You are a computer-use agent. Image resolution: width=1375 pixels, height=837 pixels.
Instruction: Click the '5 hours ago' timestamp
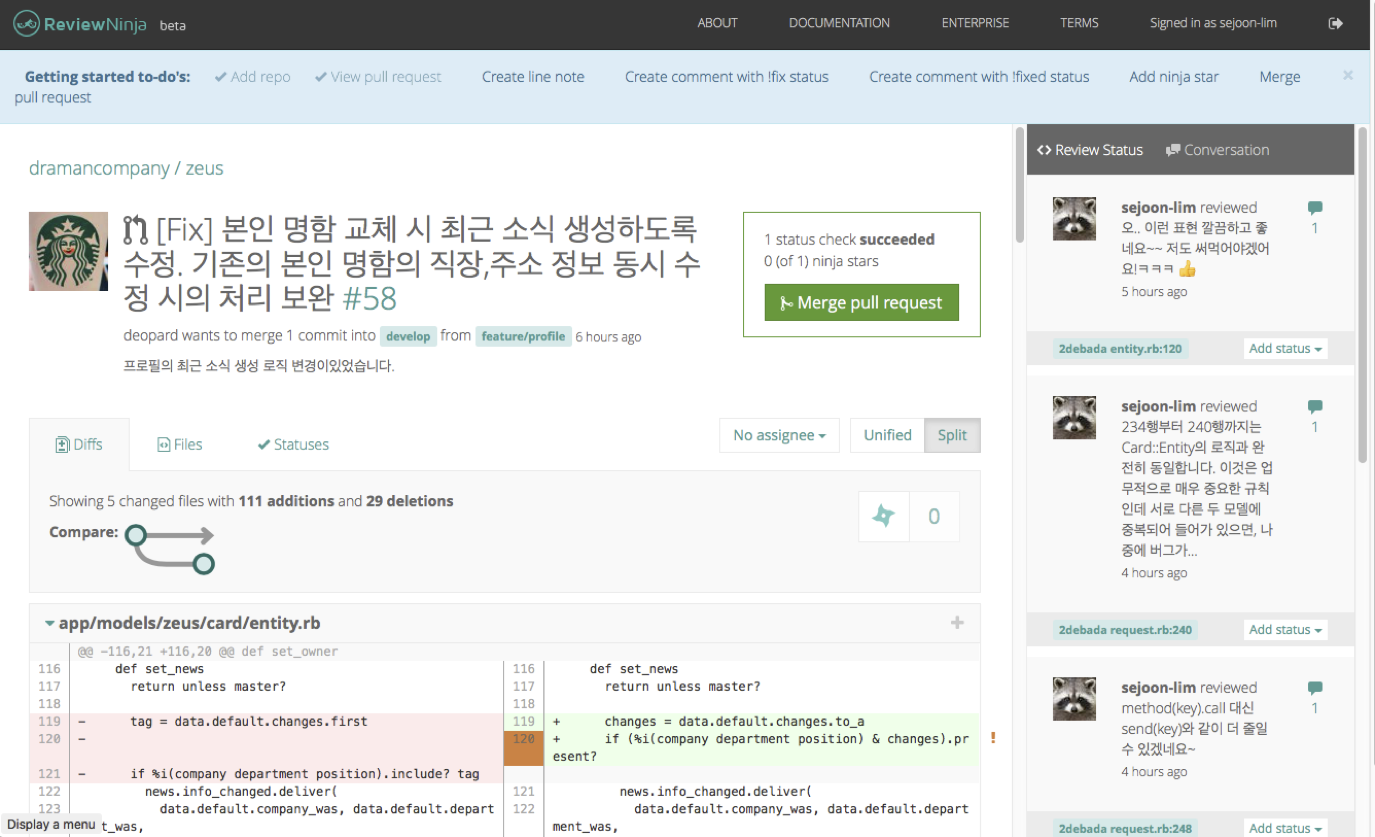(1155, 292)
